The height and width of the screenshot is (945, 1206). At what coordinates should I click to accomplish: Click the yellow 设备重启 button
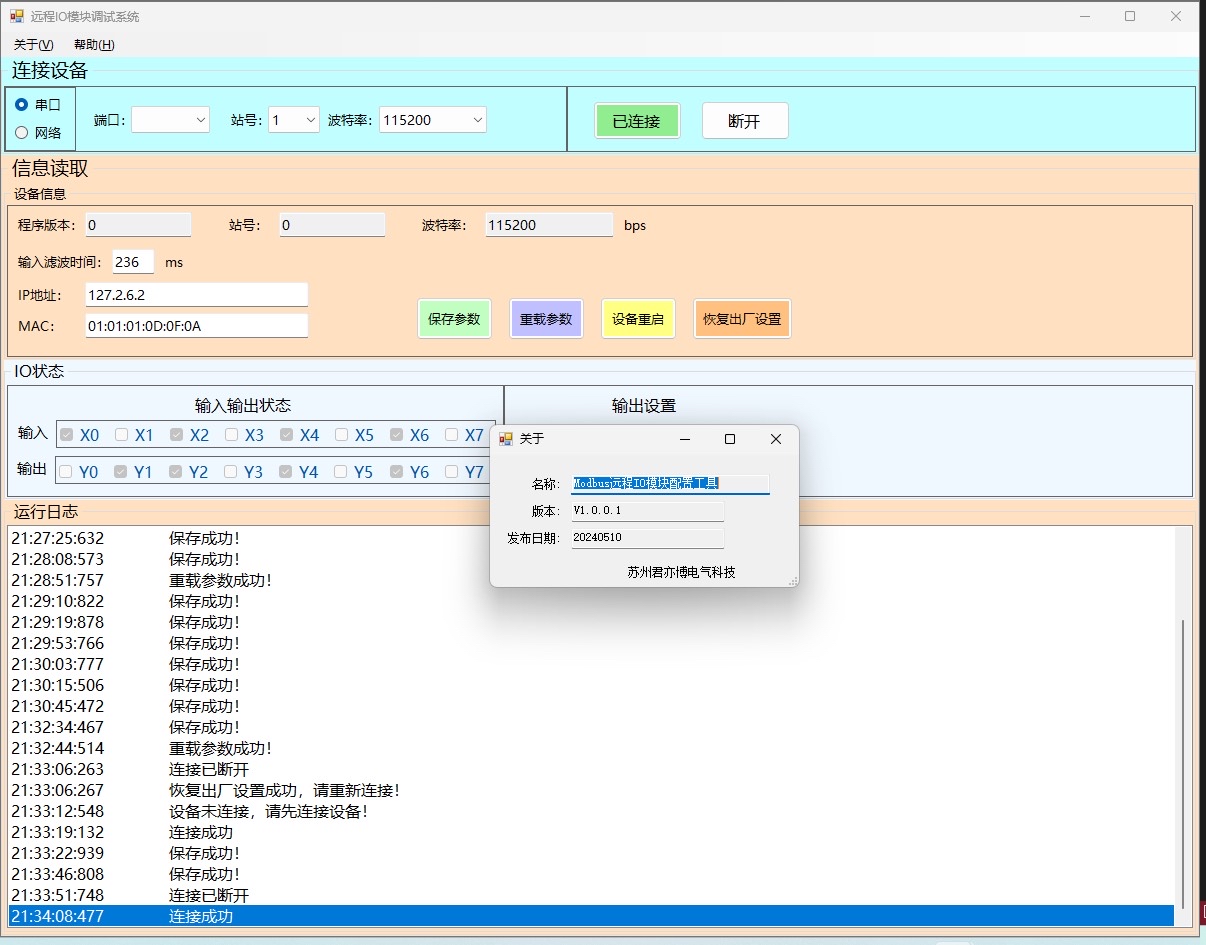[638, 319]
